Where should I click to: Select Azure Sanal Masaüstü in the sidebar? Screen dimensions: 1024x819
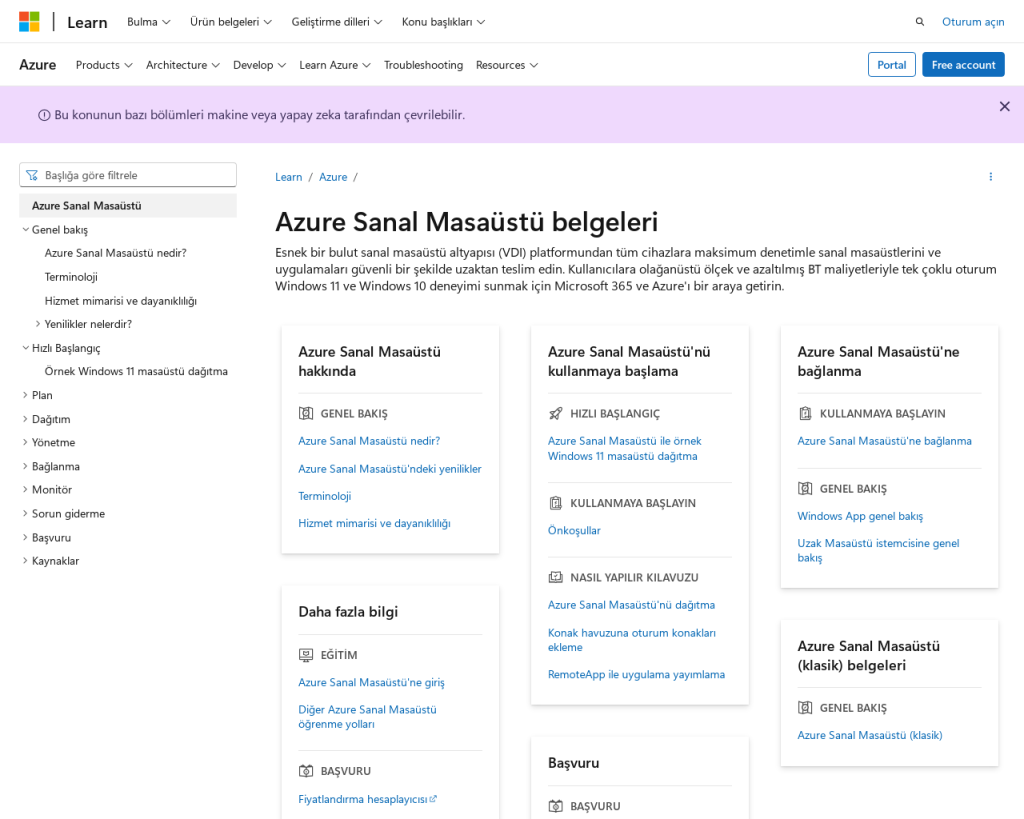click(128, 206)
